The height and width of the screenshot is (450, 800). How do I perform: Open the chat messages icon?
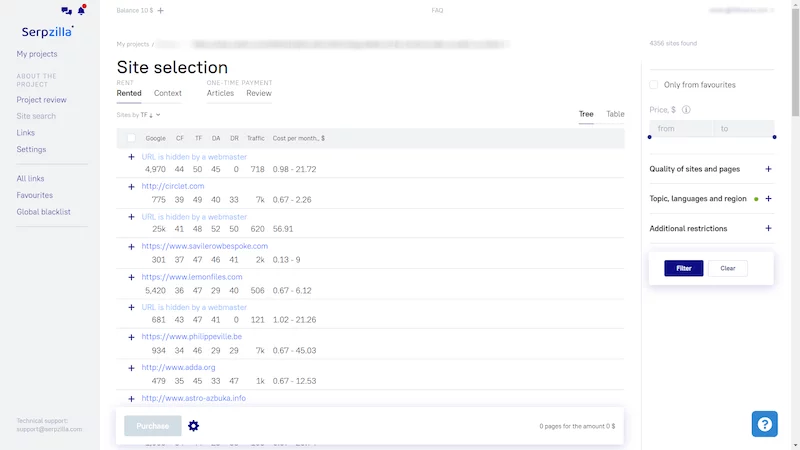[66, 11]
